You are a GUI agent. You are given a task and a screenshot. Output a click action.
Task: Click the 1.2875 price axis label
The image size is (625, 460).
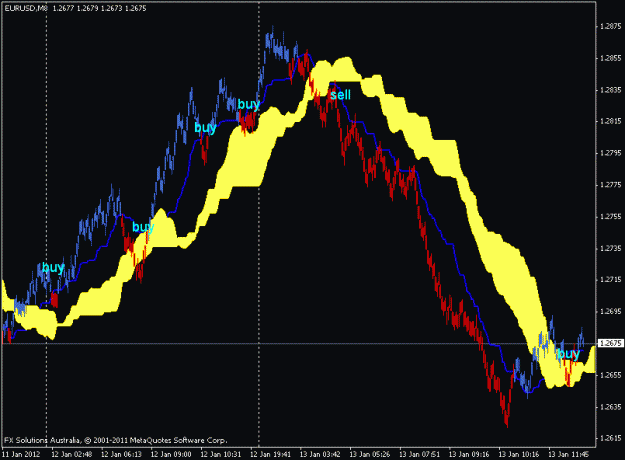pyautogui.click(x=610, y=27)
